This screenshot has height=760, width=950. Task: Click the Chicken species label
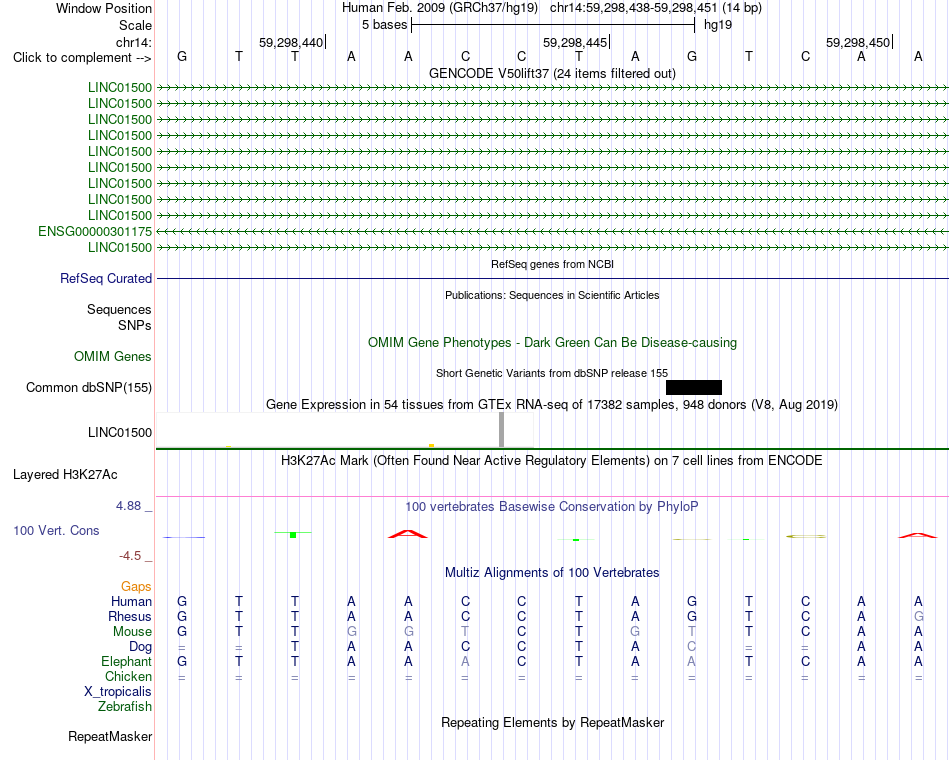(x=128, y=676)
